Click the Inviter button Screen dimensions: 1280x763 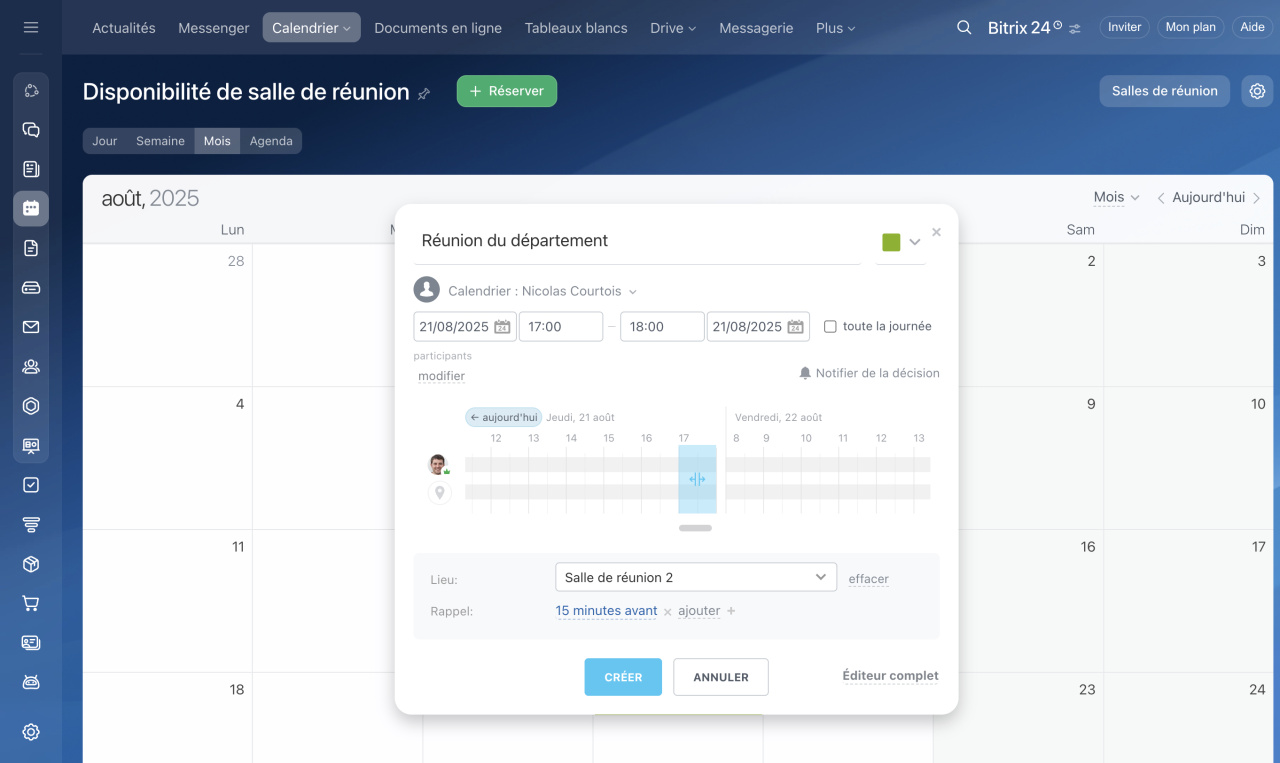point(1125,28)
